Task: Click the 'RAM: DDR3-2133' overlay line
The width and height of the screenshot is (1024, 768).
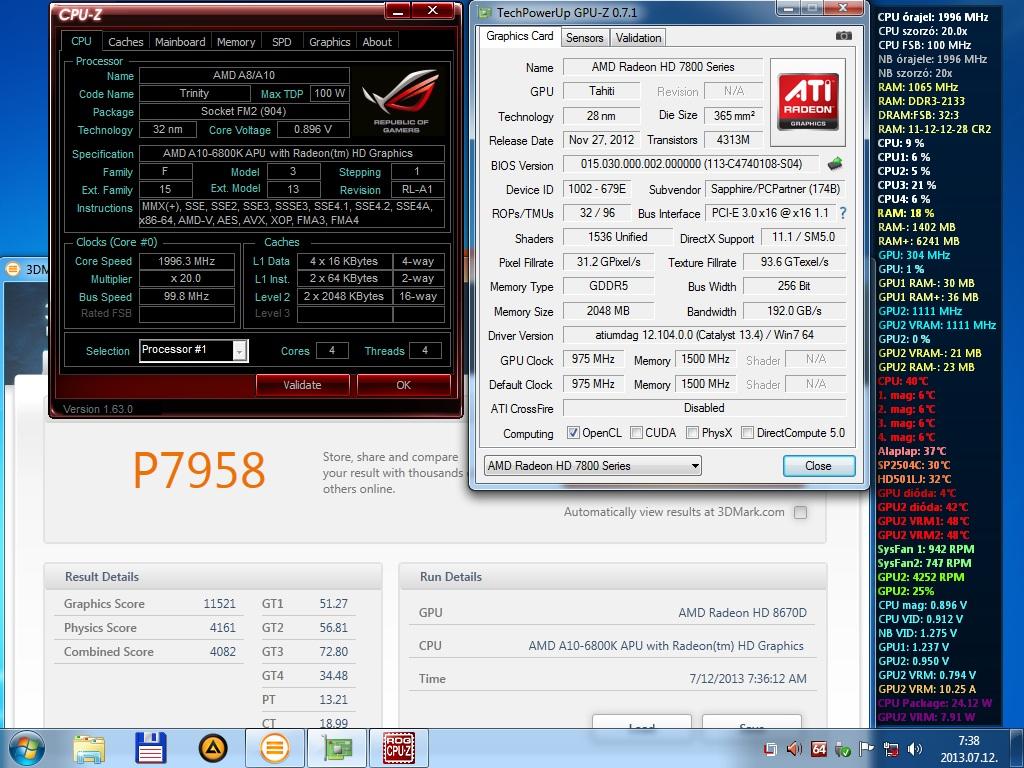Action: 921,101
